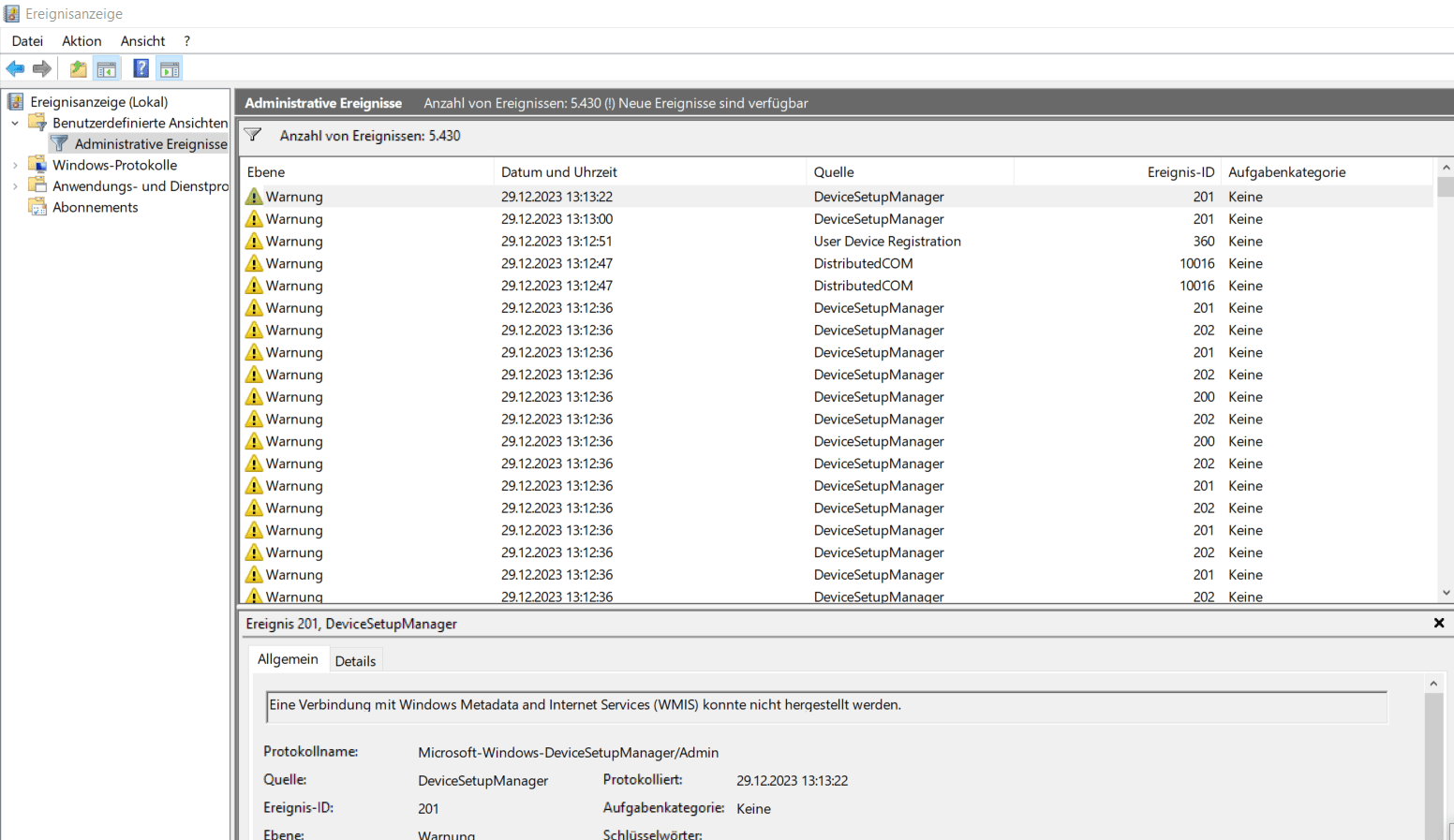1454x840 pixels.
Task: Sort by the Aufgabenkategorie column header
Action: [1327, 171]
